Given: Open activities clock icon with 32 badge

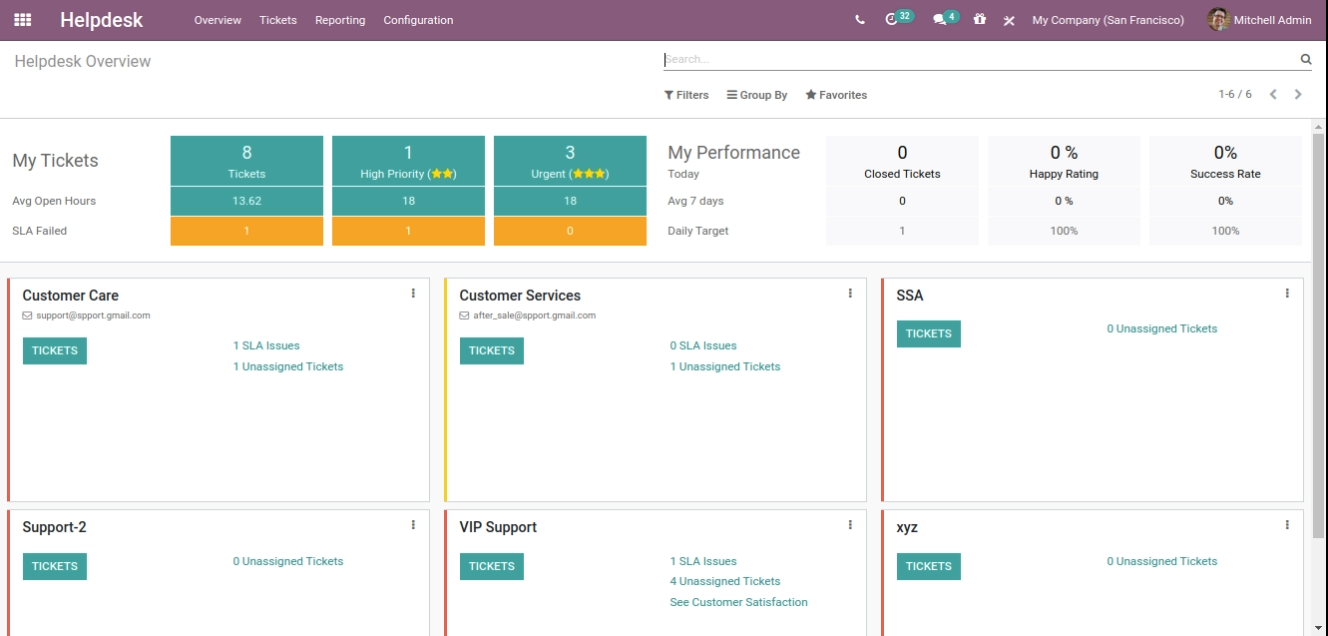Looking at the screenshot, I should (x=893, y=20).
